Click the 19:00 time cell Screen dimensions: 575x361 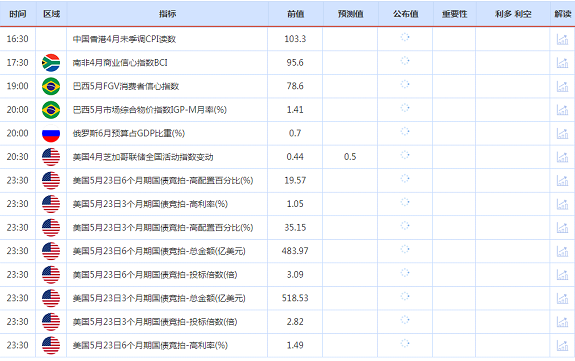pos(18,86)
